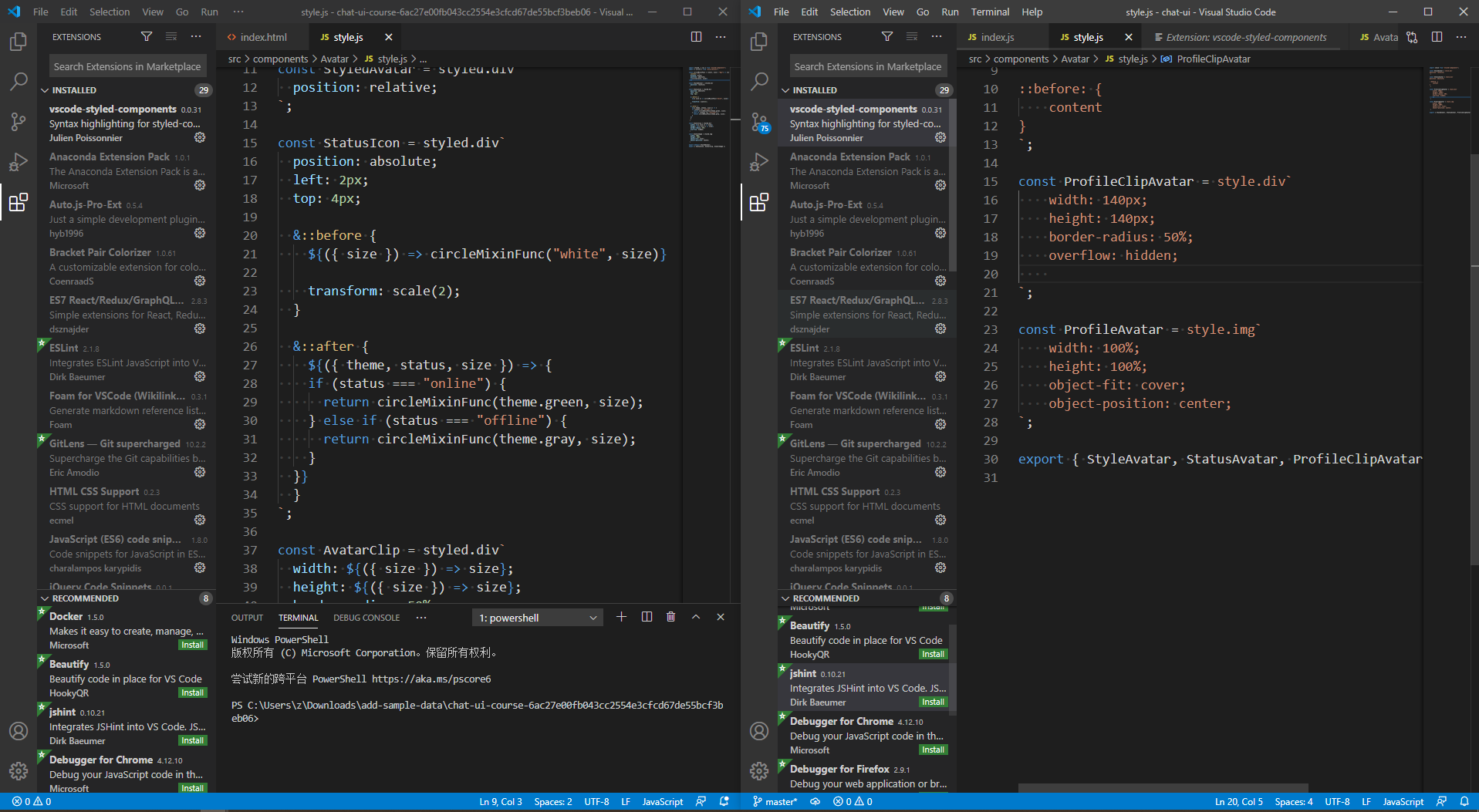Click the master branch indicator in status bar
Viewport: 1479px width, 812px height.
coord(774,801)
